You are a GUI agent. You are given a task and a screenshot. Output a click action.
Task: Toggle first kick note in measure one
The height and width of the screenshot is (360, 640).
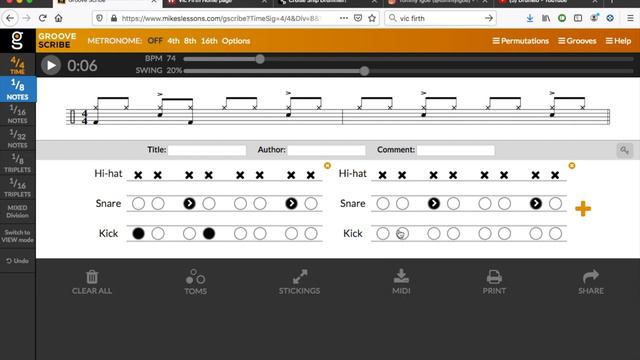pos(138,233)
